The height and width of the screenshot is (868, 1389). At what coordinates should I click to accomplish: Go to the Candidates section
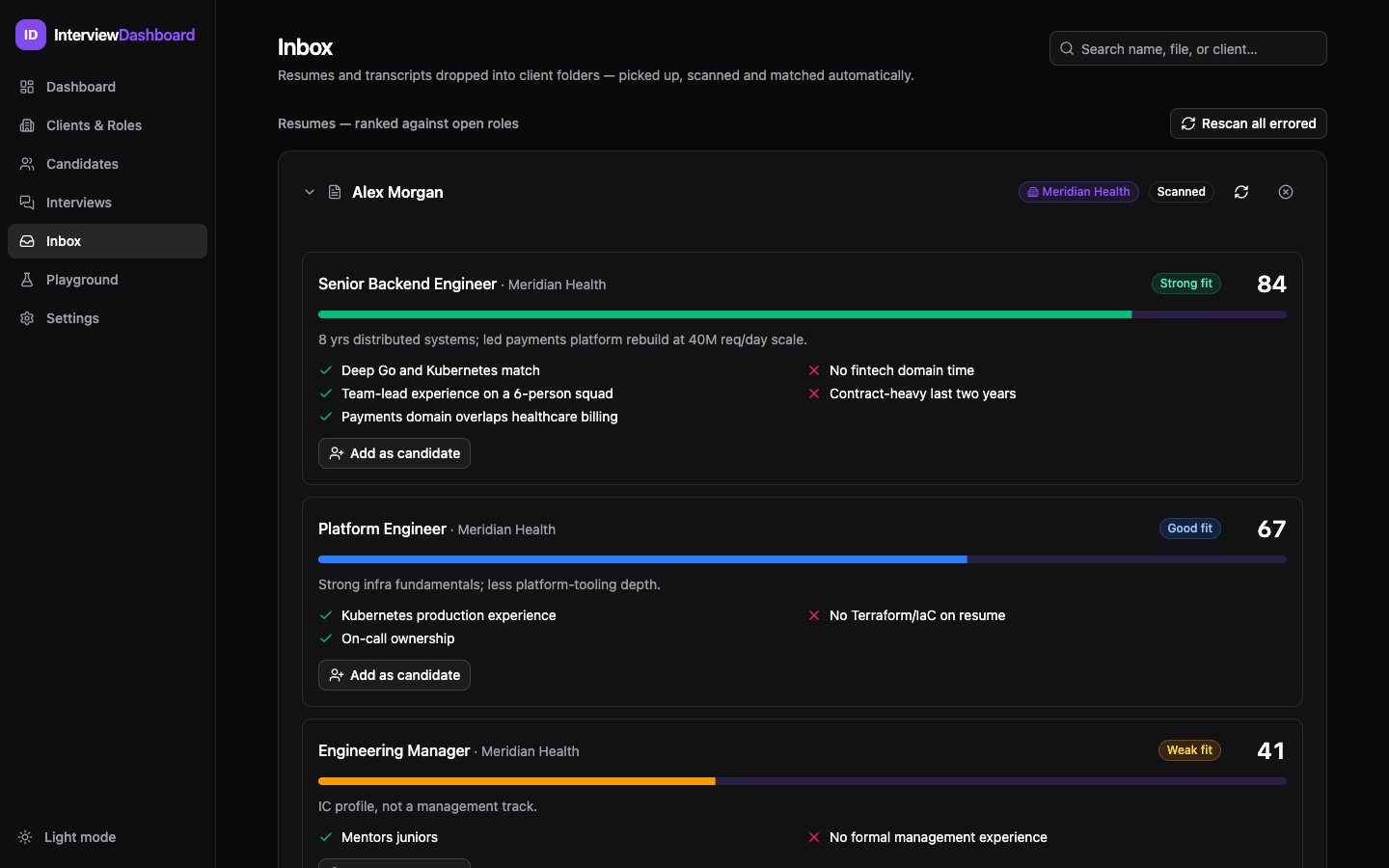pos(107,164)
